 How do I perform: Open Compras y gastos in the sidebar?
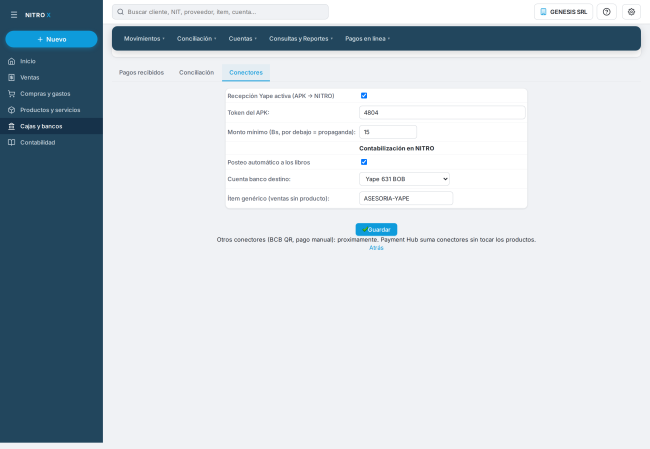(x=51, y=94)
